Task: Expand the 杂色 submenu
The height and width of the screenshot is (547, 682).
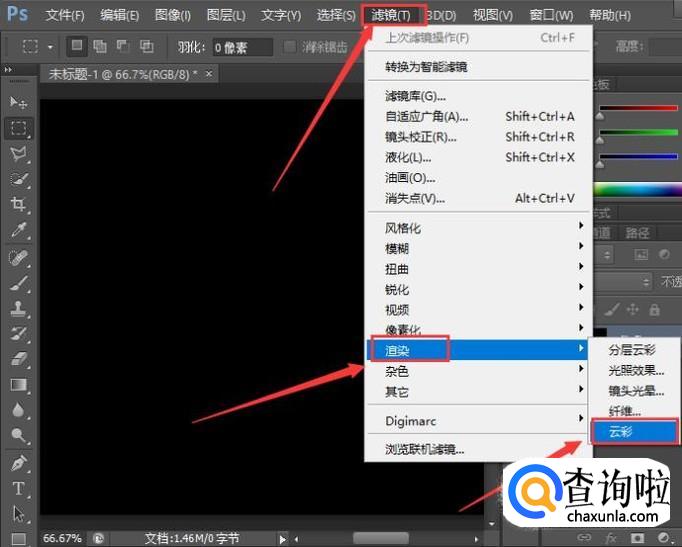Action: 478,371
